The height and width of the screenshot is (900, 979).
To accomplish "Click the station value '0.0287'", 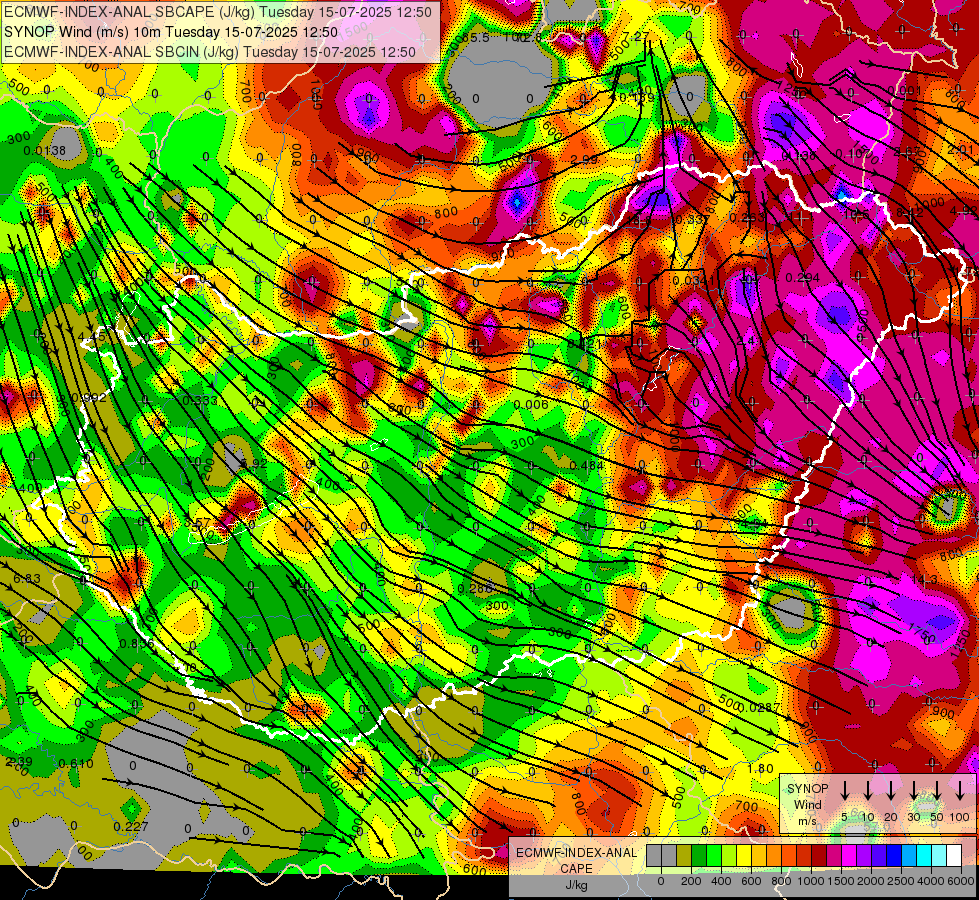I will coord(759,708).
